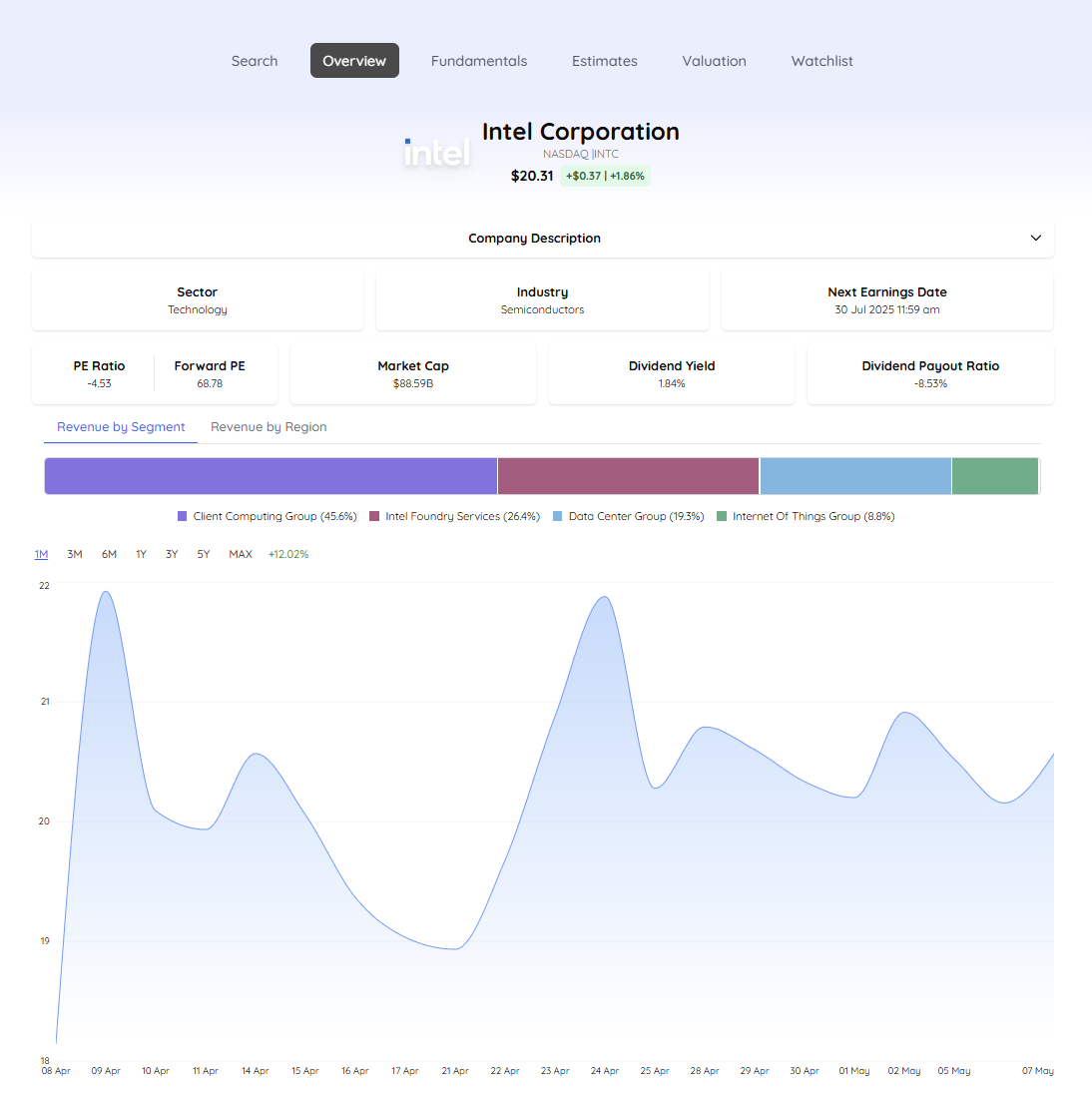Click the green Internet Of Things bar segment
Viewport: 1092px width, 1093px height.
(x=995, y=476)
